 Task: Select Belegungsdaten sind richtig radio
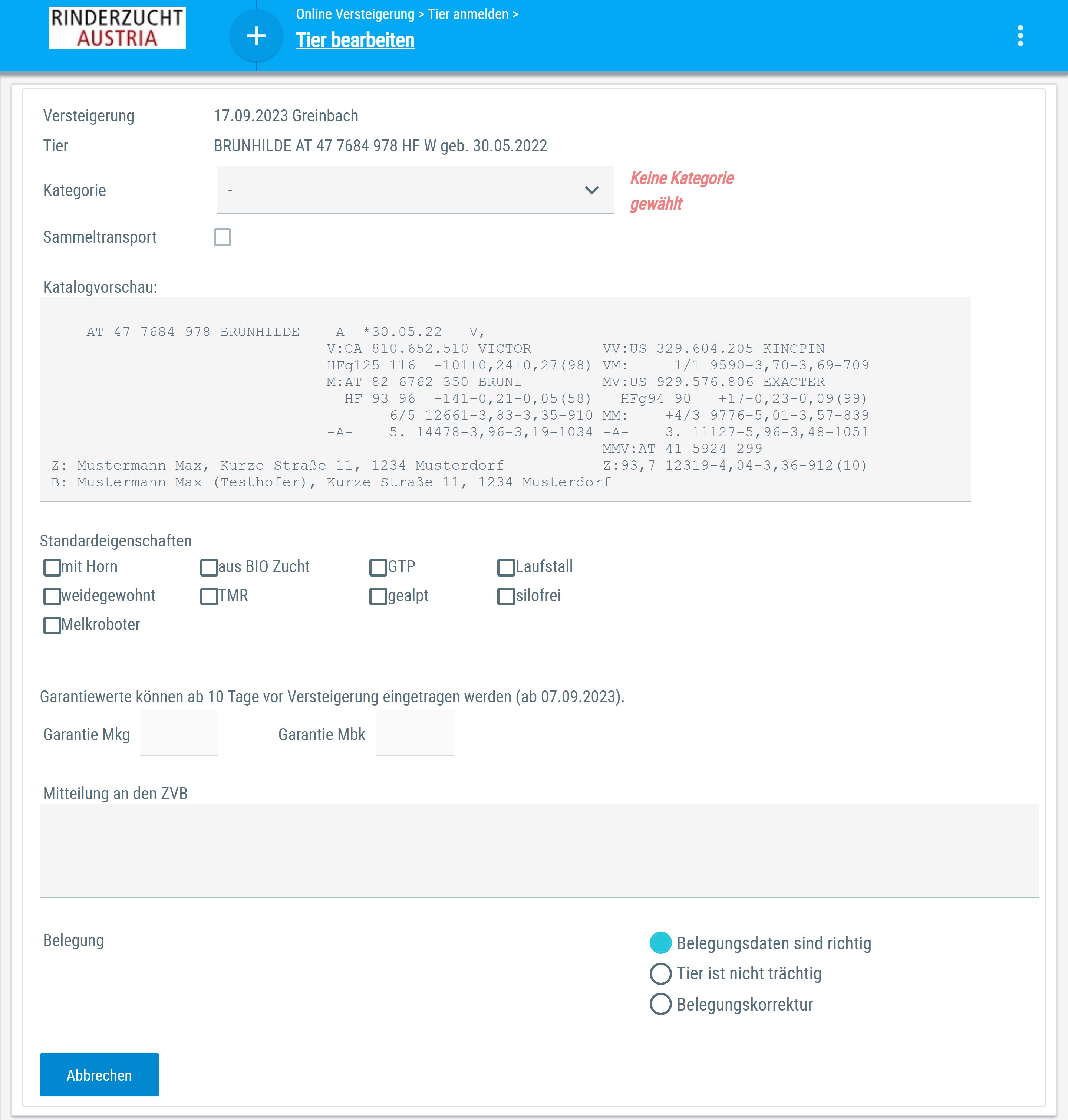(x=660, y=943)
